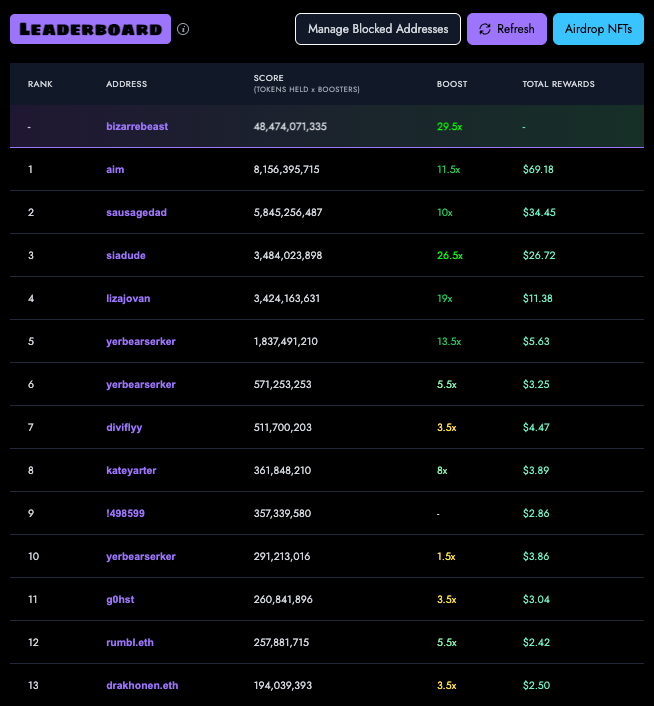Viewport: 654px width, 706px height.
Task: Open the aim address link
Action: pyautogui.click(x=115, y=170)
